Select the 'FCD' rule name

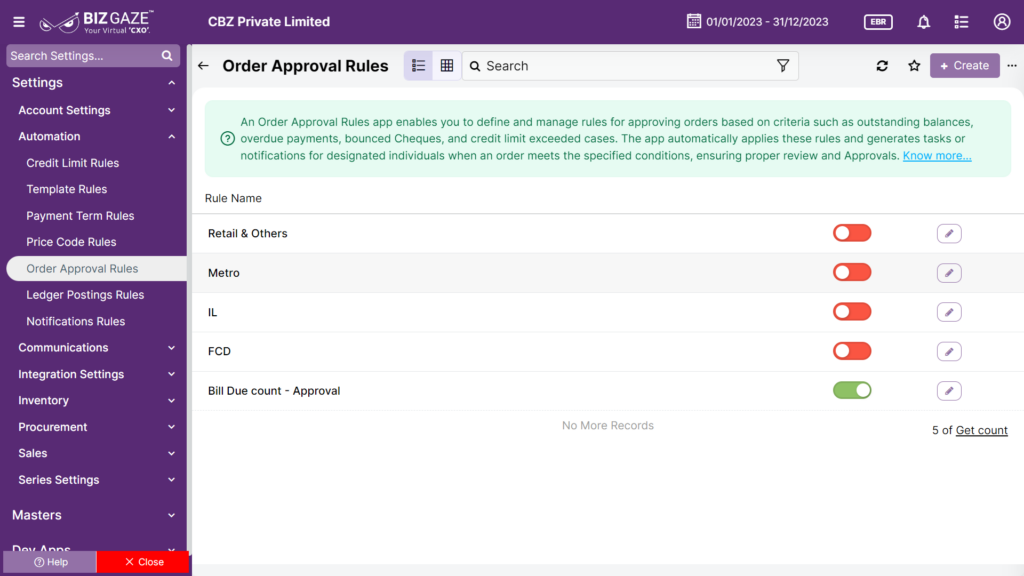[x=219, y=351]
